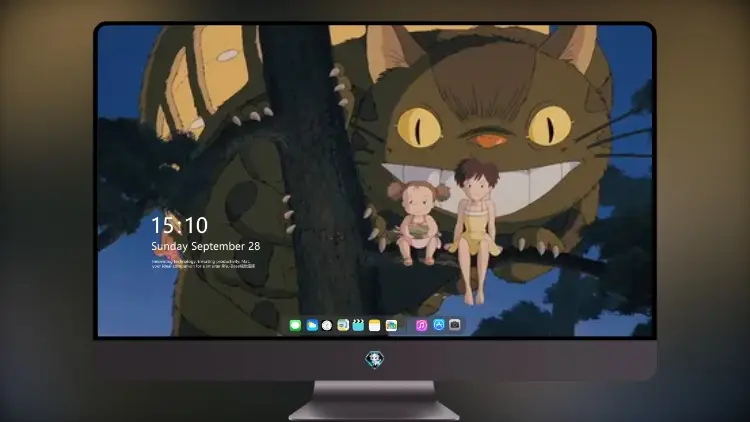Open the yellow Notes app
This screenshot has height=422, width=750.
(x=375, y=325)
